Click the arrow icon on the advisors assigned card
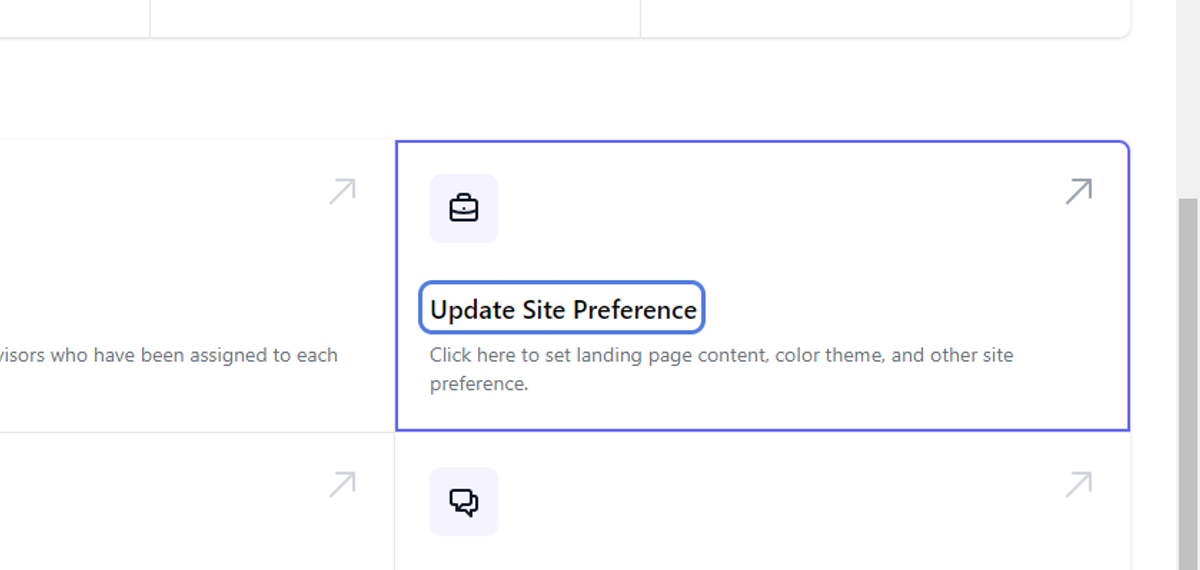Screen dimensions: 1200x570 pos(342,191)
